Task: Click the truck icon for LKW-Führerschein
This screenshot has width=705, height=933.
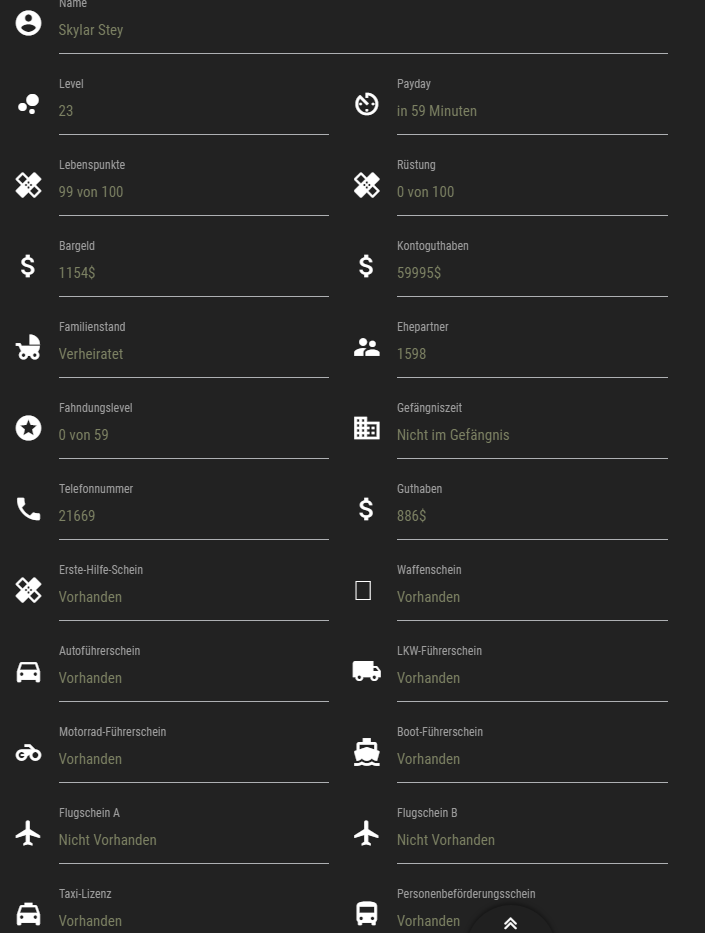Action: (x=367, y=671)
